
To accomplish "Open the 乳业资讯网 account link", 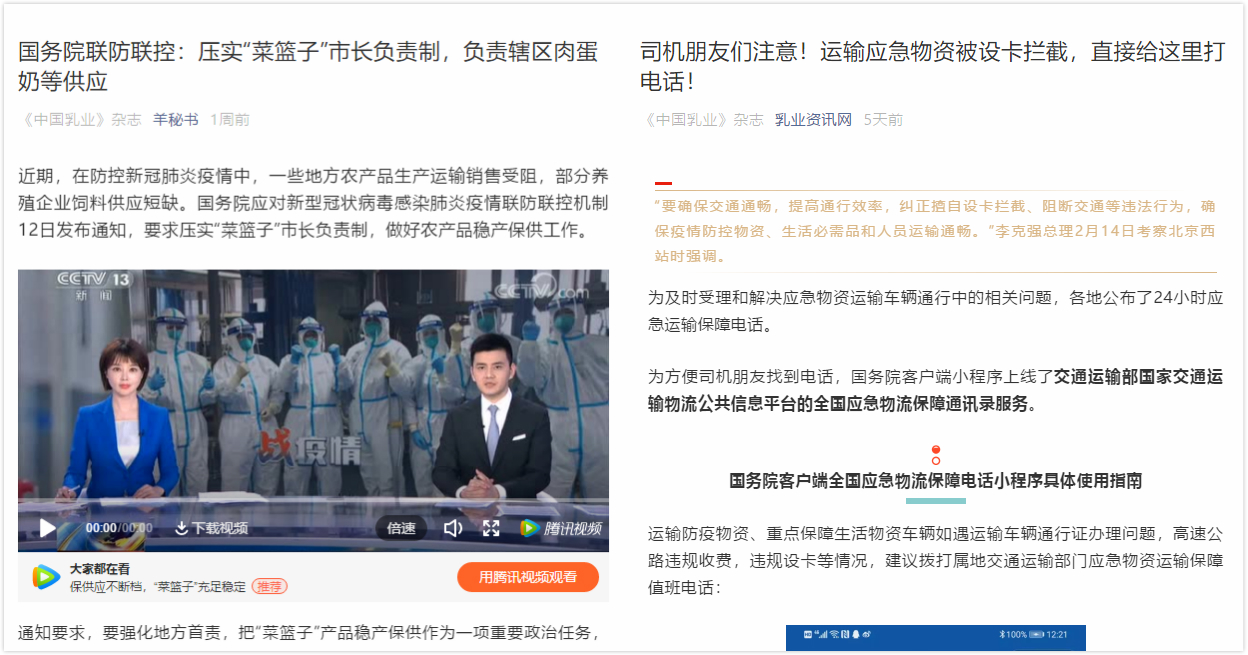I will (x=813, y=119).
